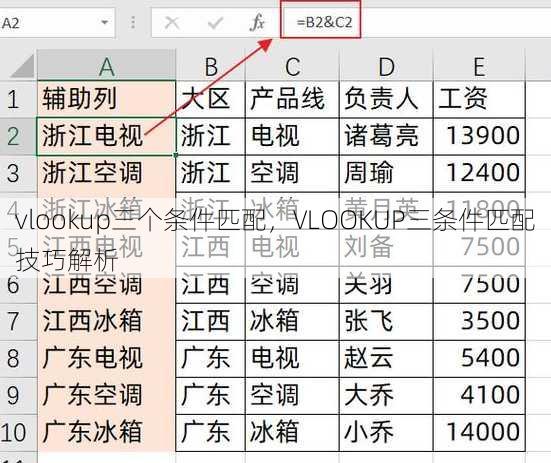Click salary cell 12400

pos(479,173)
